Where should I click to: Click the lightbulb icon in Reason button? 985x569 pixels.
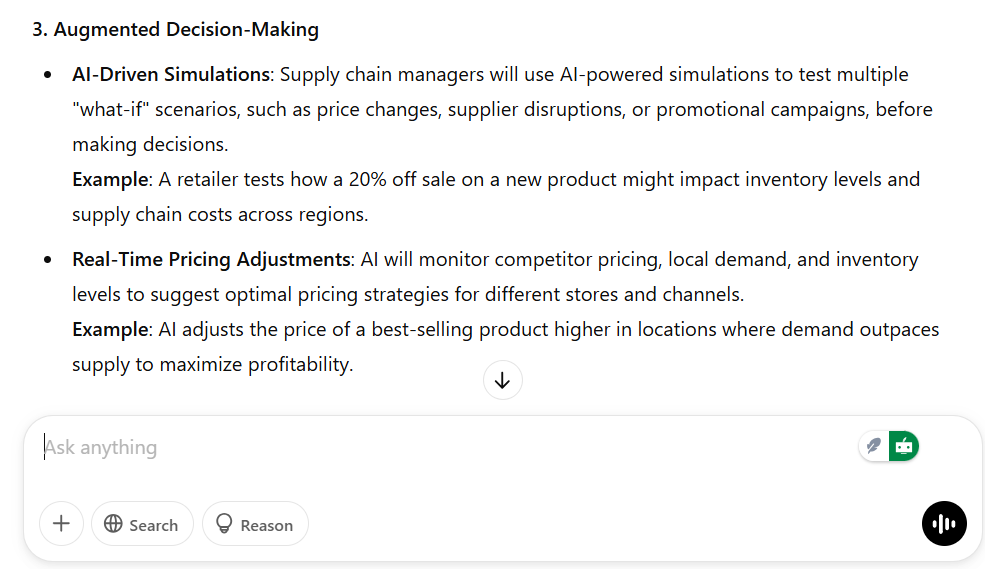pyautogui.click(x=224, y=524)
